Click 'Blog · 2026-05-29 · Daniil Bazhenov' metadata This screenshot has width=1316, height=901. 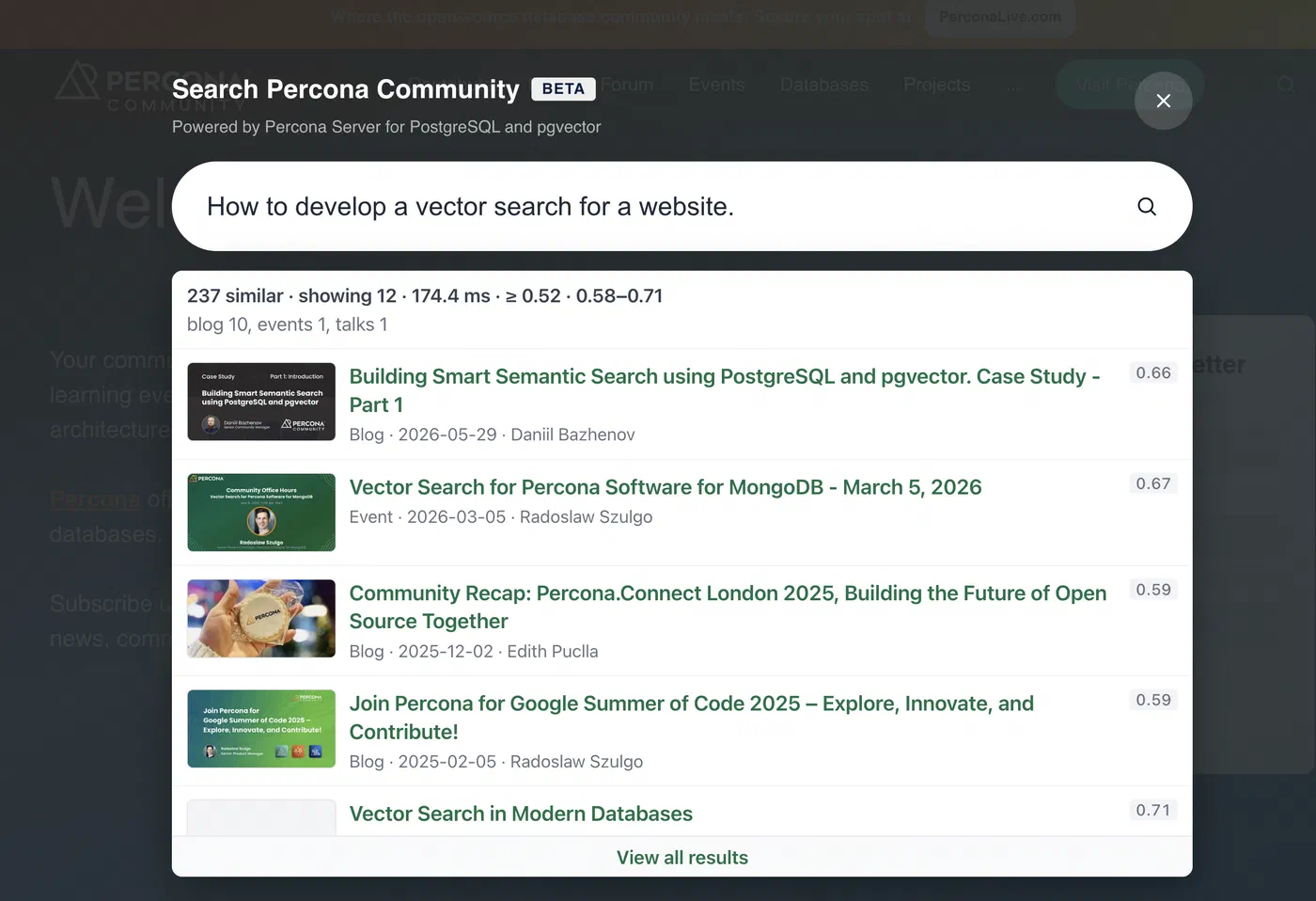(493, 435)
